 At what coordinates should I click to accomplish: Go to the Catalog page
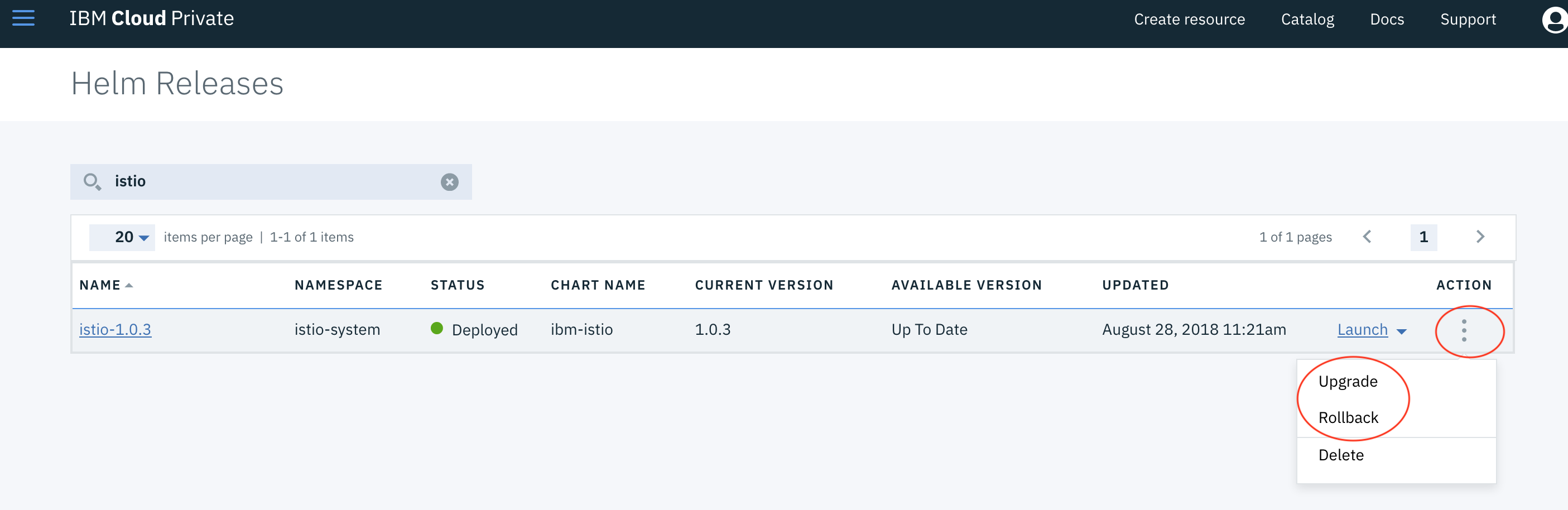point(1307,20)
